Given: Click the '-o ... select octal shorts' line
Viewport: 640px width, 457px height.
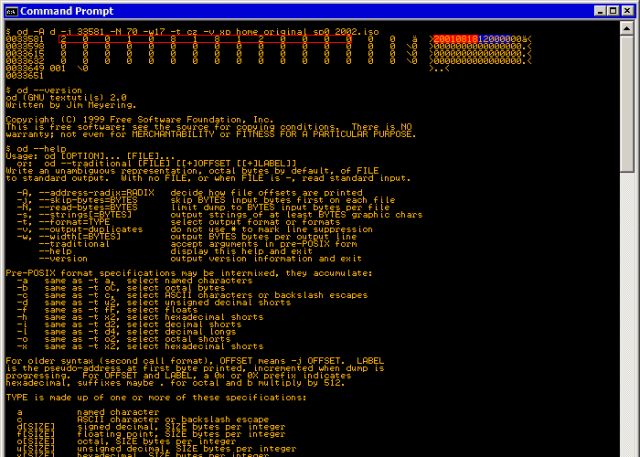Looking at the screenshot, I should point(124,339).
